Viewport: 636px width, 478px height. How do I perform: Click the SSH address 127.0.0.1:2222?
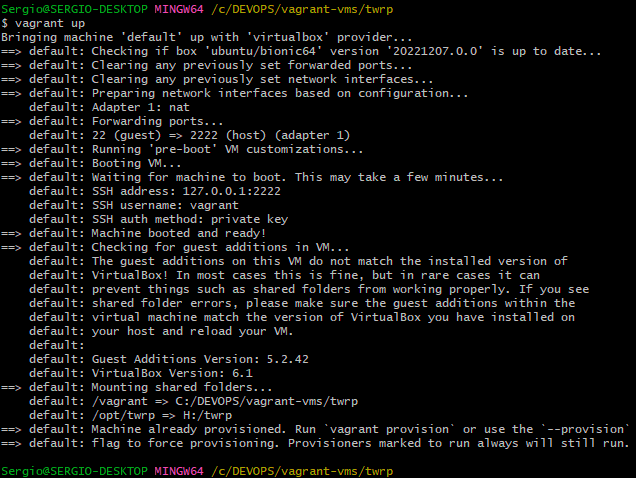click(x=232, y=191)
